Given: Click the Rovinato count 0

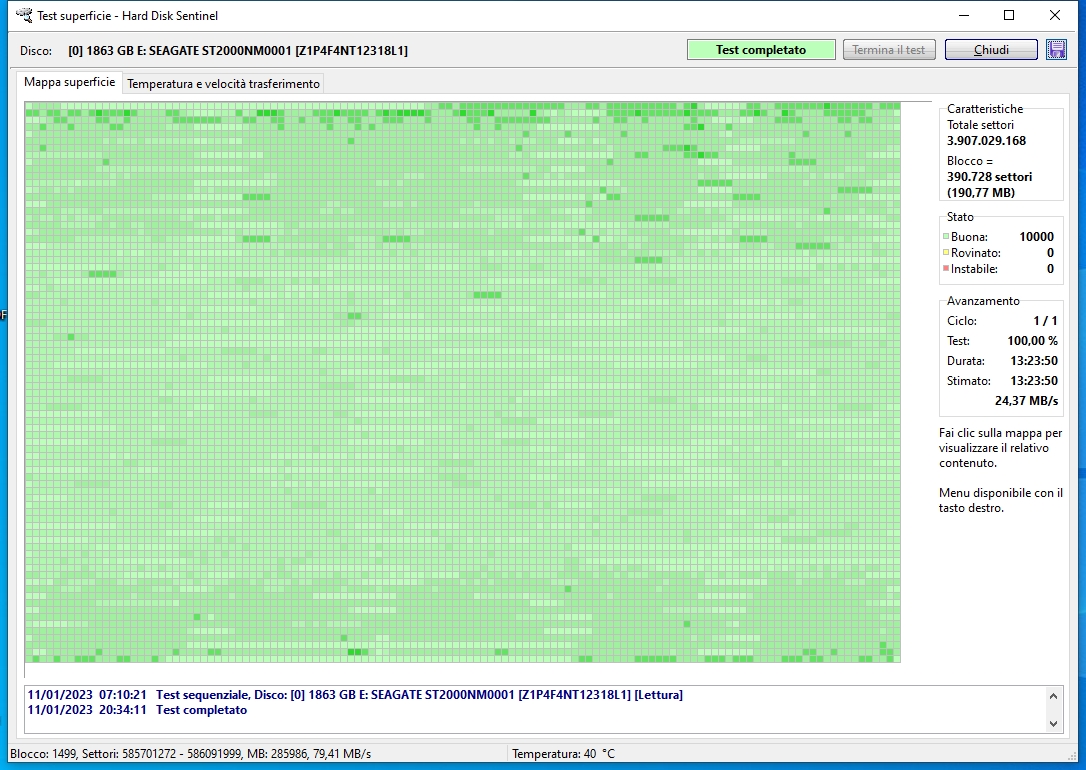Looking at the screenshot, I should (x=1050, y=253).
